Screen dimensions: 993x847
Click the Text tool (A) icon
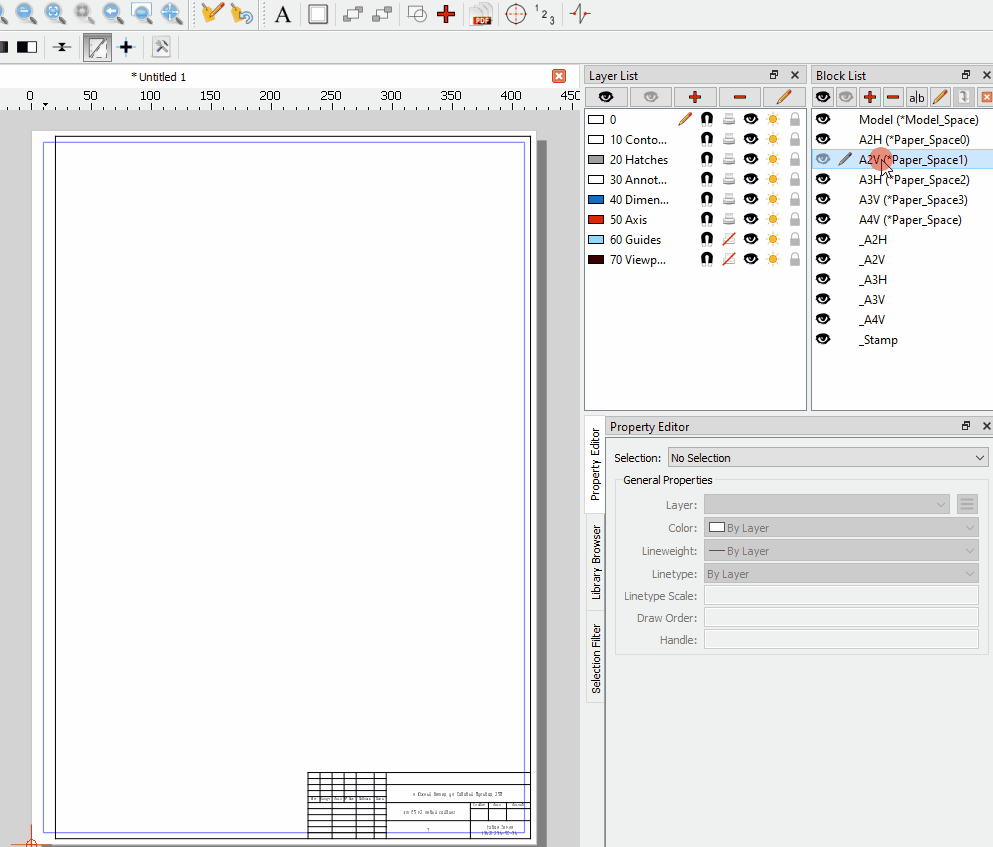(x=284, y=14)
